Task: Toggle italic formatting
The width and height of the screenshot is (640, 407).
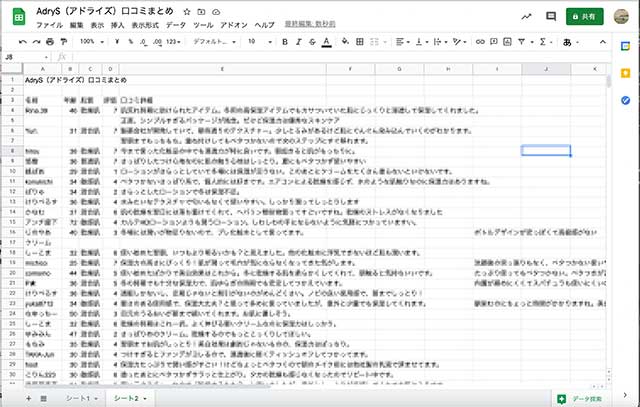Action: click(x=298, y=42)
